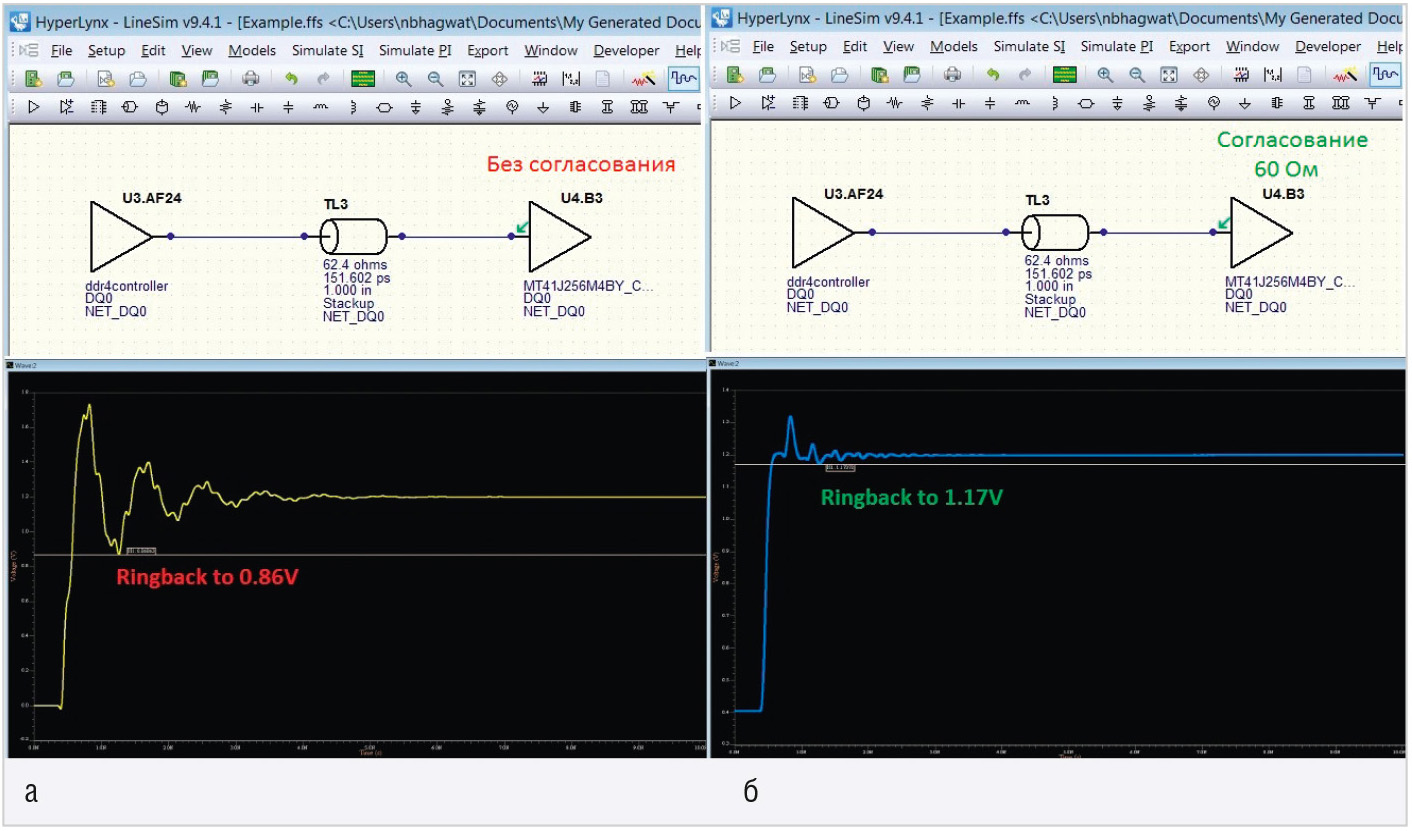Pick the resistor component in right window palette
Image resolution: width=1412 pixels, height=831 pixels.
(x=896, y=101)
